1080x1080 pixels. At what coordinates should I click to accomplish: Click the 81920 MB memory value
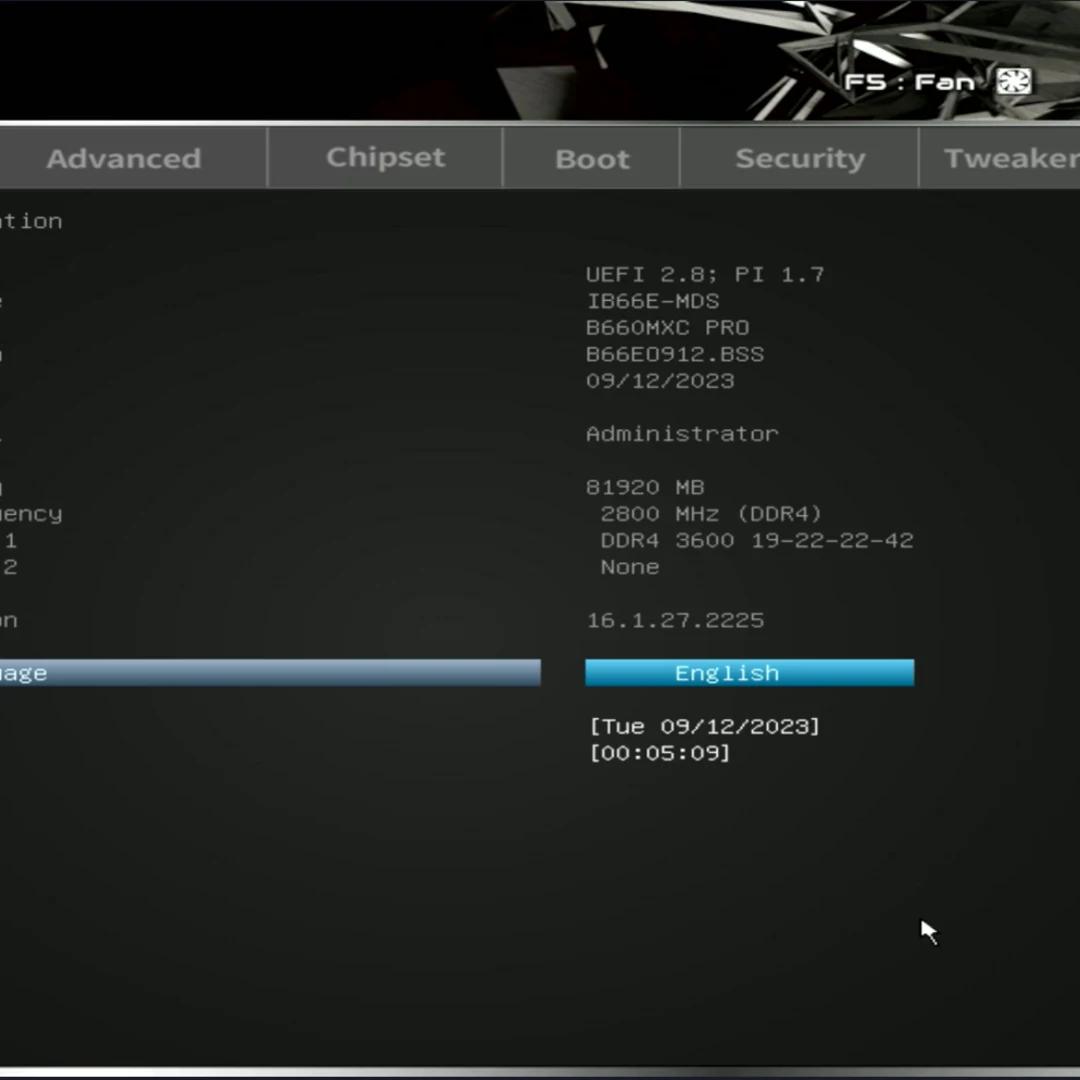point(645,487)
